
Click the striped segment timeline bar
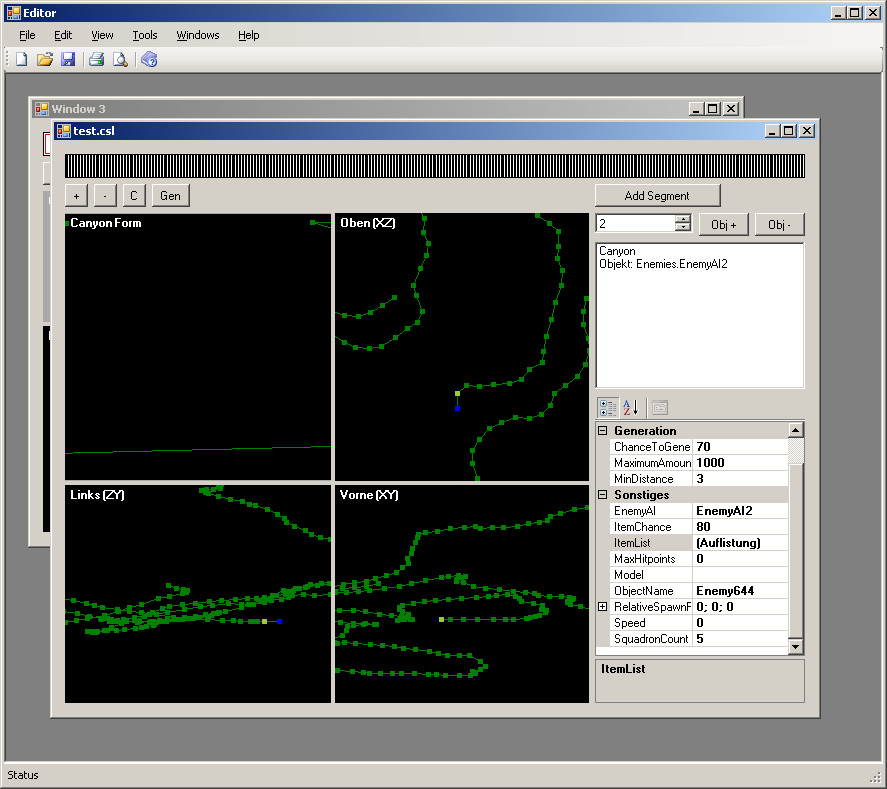coord(434,166)
